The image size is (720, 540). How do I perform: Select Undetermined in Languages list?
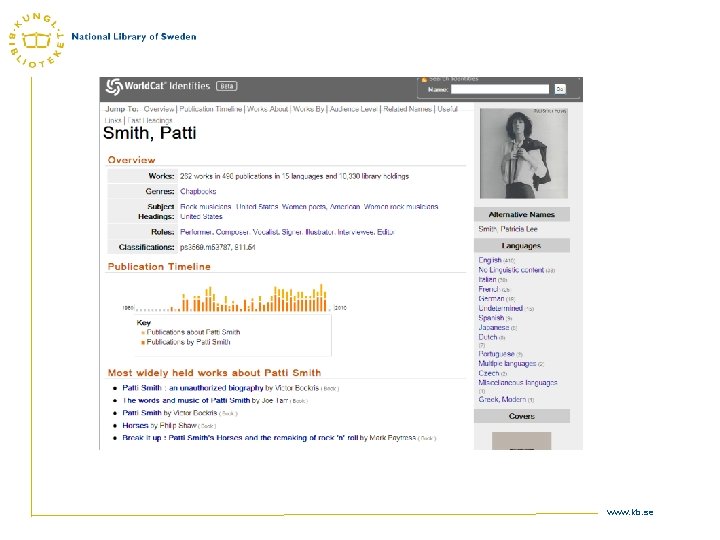[501, 309]
